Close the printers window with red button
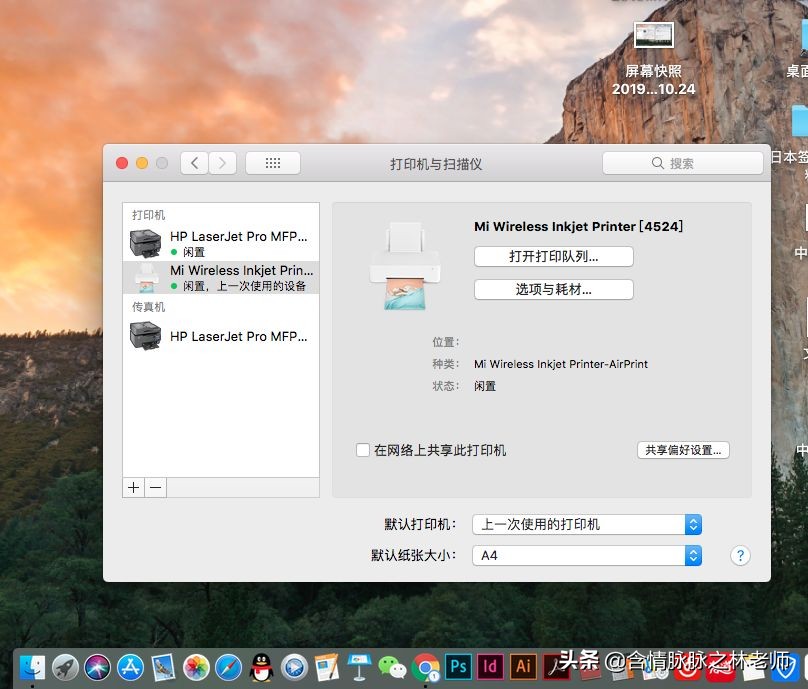 [x=122, y=163]
